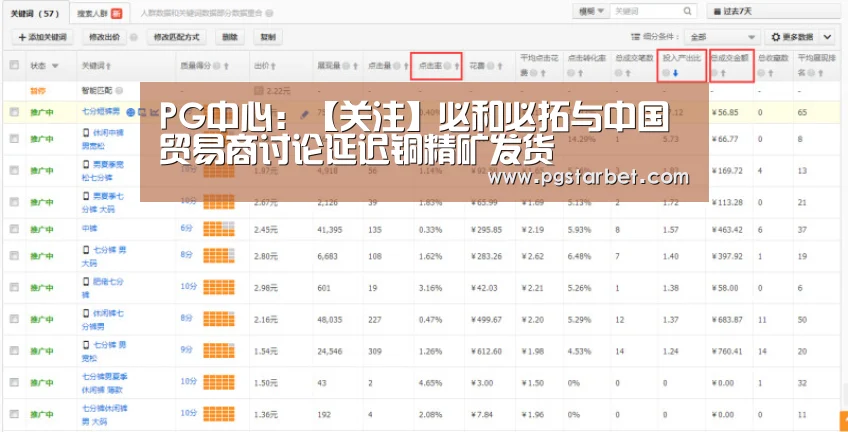Click the chart icon in 七分短裤男 row
848x432 pixels.
[154, 112]
